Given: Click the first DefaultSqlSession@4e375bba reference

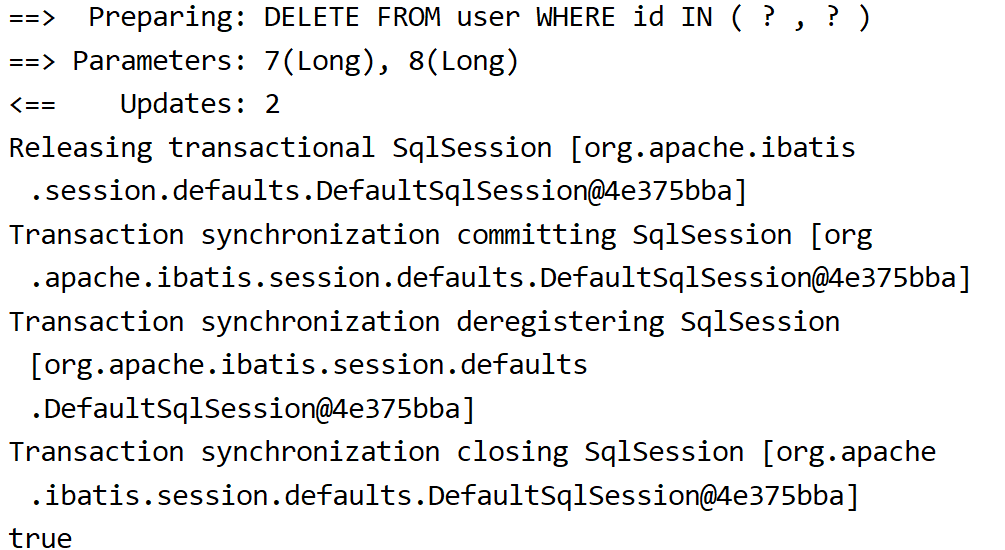Looking at the screenshot, I should [x=524, y=191].
